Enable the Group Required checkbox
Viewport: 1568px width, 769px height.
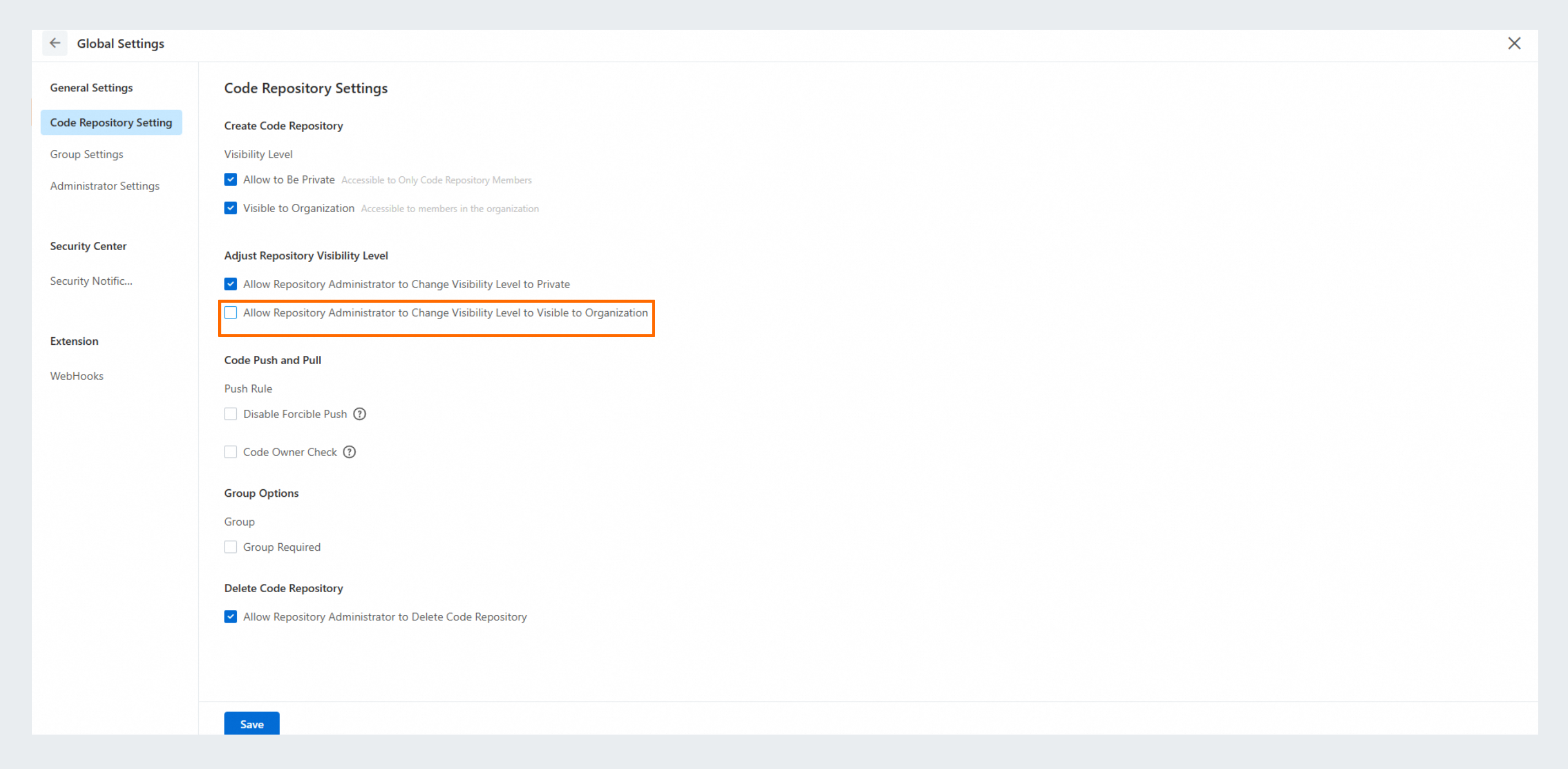231,547
